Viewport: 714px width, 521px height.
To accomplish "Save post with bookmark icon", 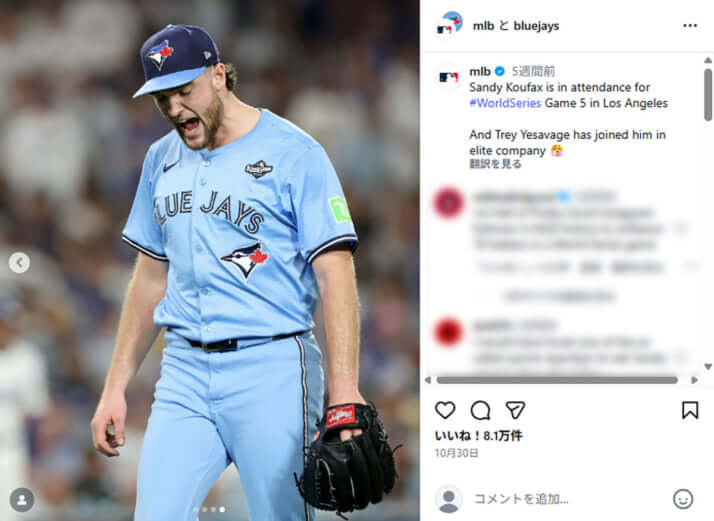I will click(690, 410).
